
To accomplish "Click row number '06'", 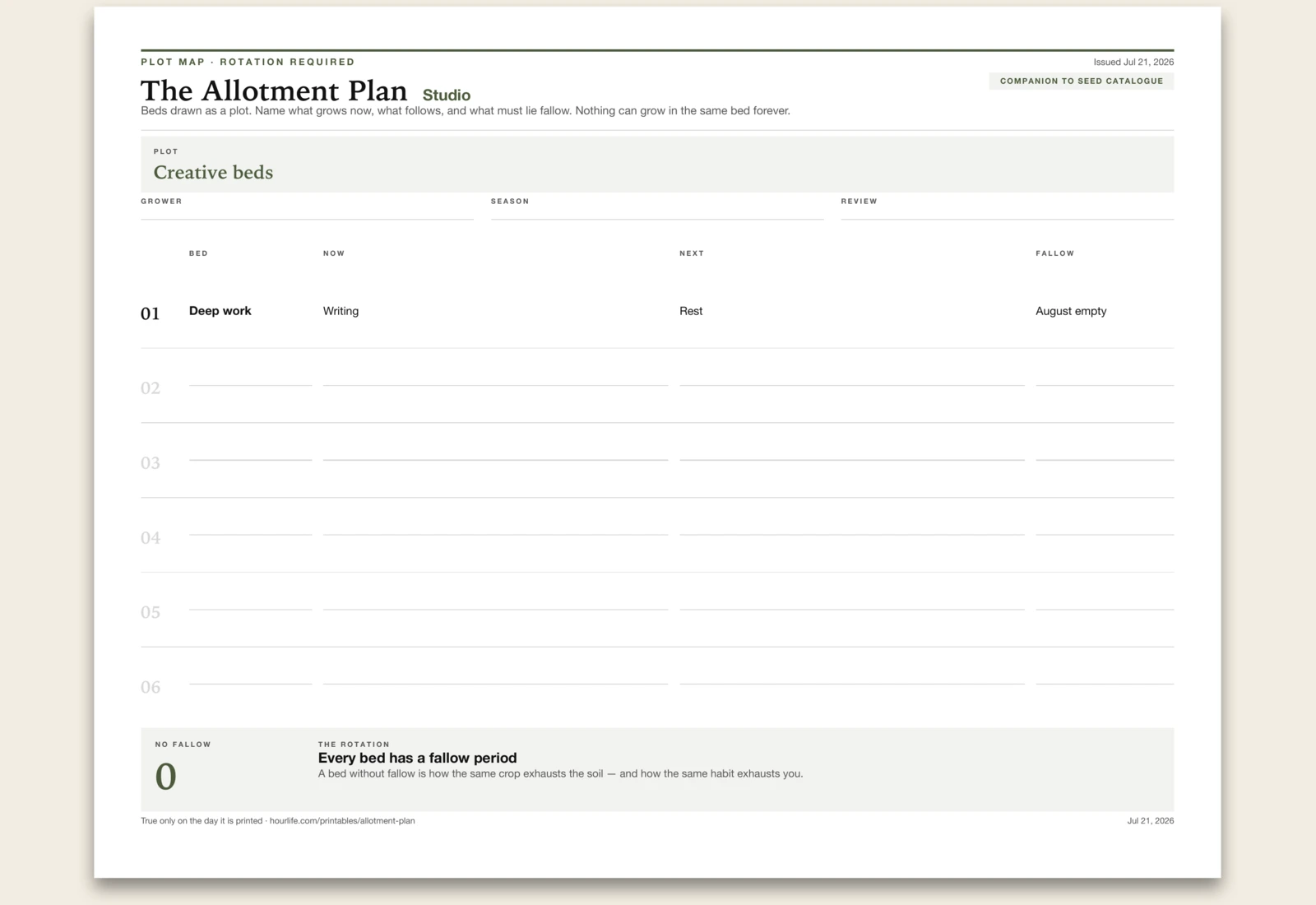I will pos(150,687).
